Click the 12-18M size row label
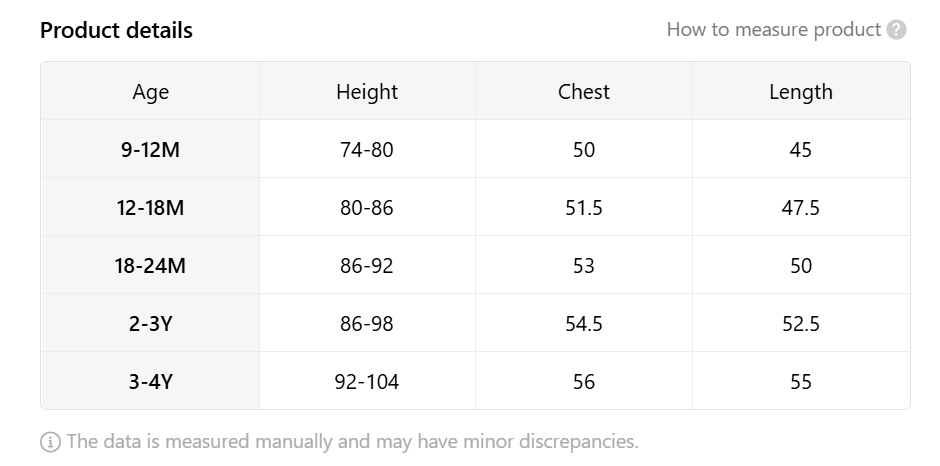The width and height of the screenshot is (940, 466). 150,208
